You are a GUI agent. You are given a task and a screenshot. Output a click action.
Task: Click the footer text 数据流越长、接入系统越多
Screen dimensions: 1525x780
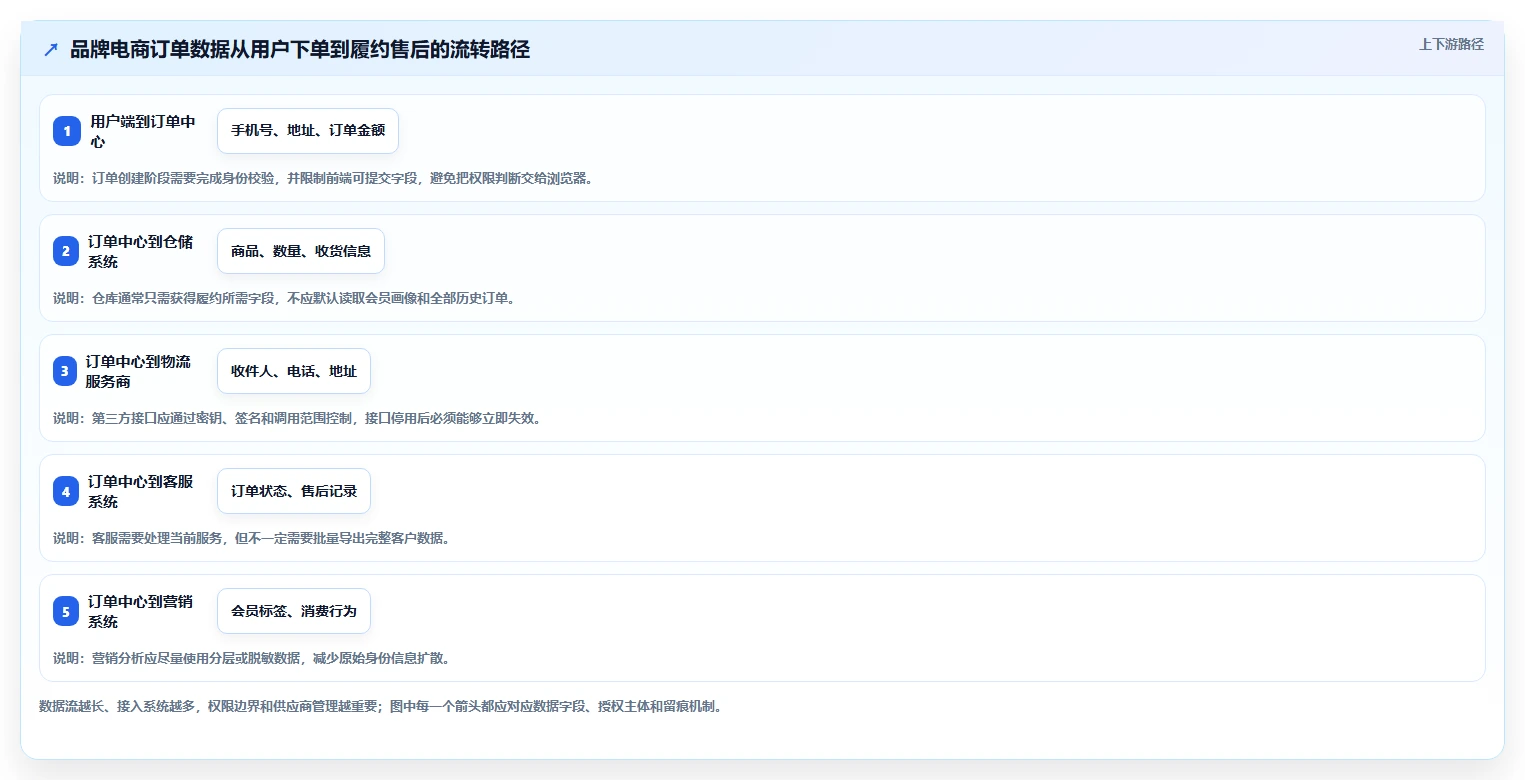[380, 706]
